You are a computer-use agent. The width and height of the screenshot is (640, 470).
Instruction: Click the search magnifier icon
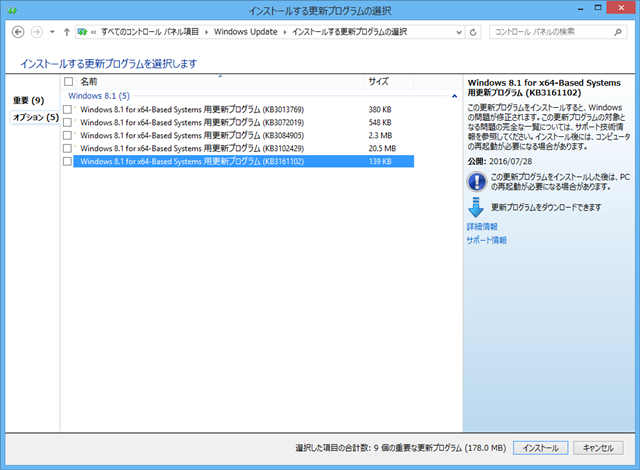tap(618, 32)
